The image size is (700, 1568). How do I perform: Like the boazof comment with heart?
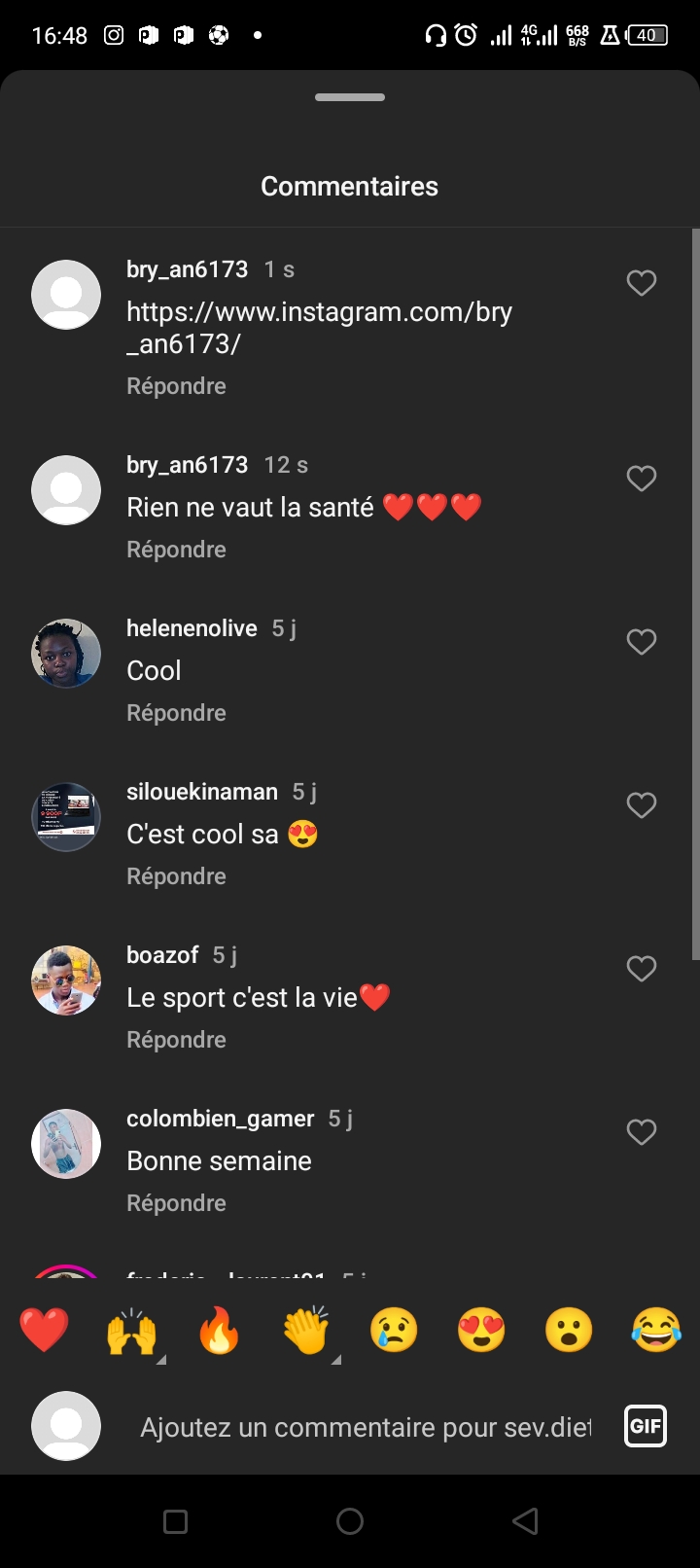coord(641,969)
